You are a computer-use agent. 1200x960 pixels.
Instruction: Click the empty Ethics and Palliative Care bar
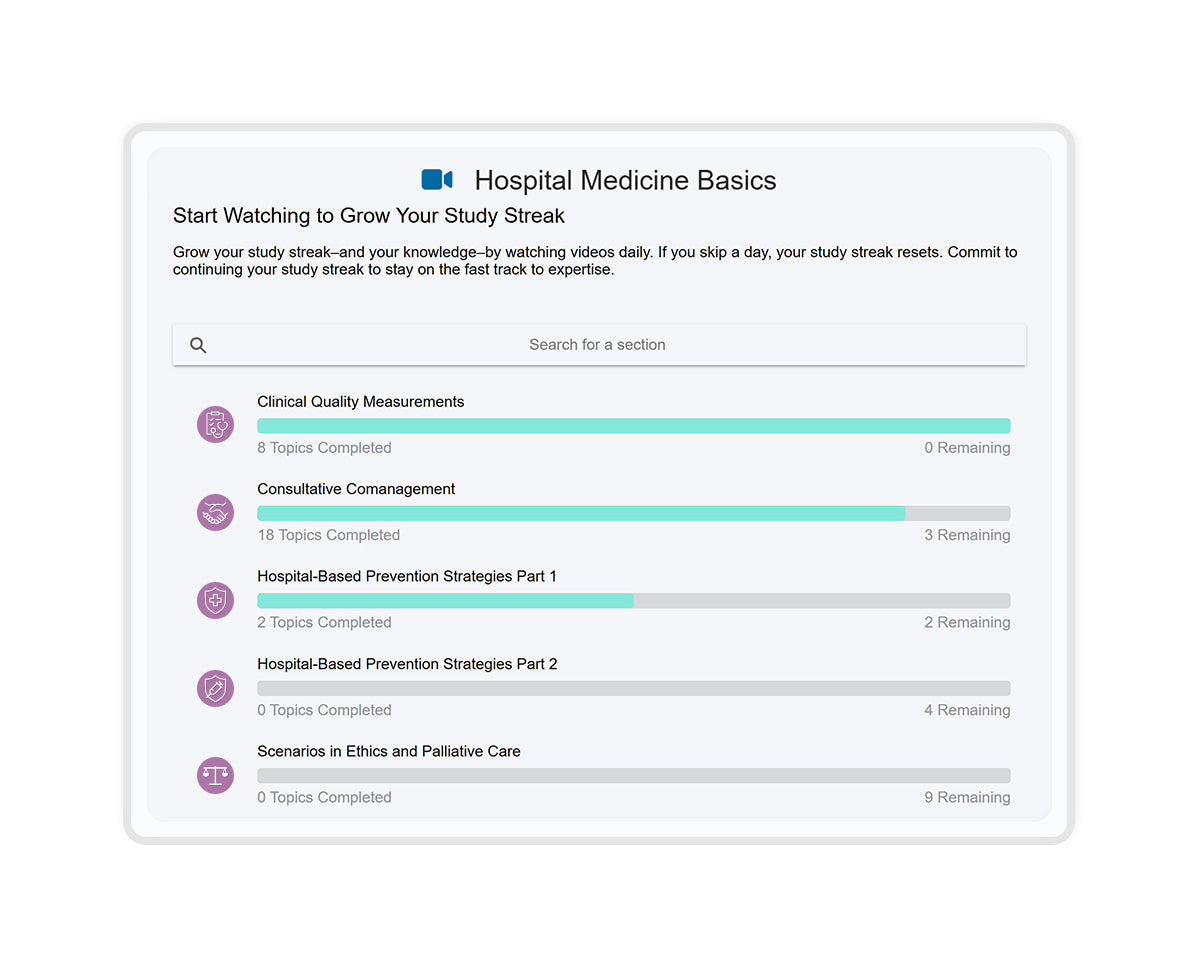pyautogui.click(x=634, y=776)
